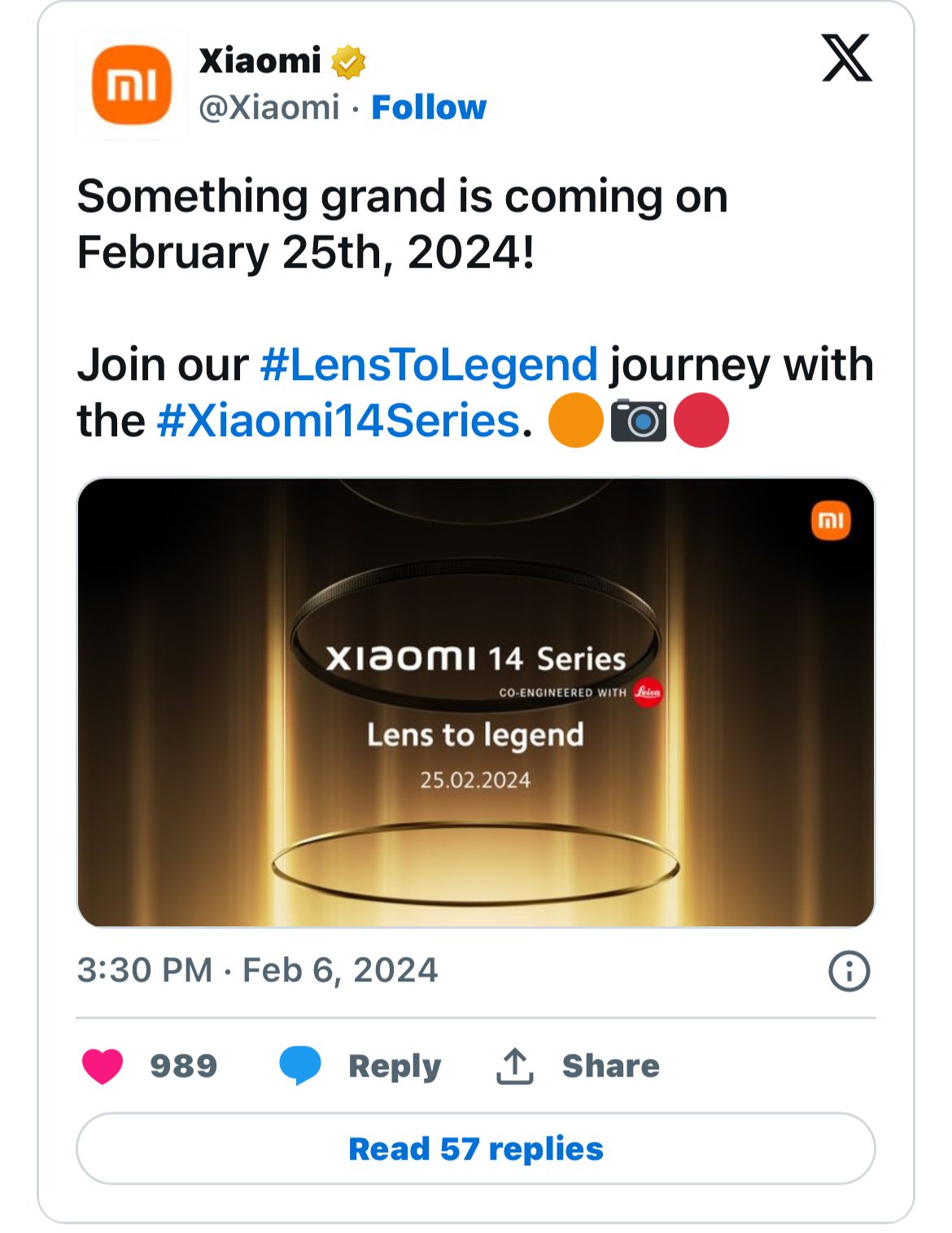
Task: Click the Xiaomi display name
Action: click(260, 61)
